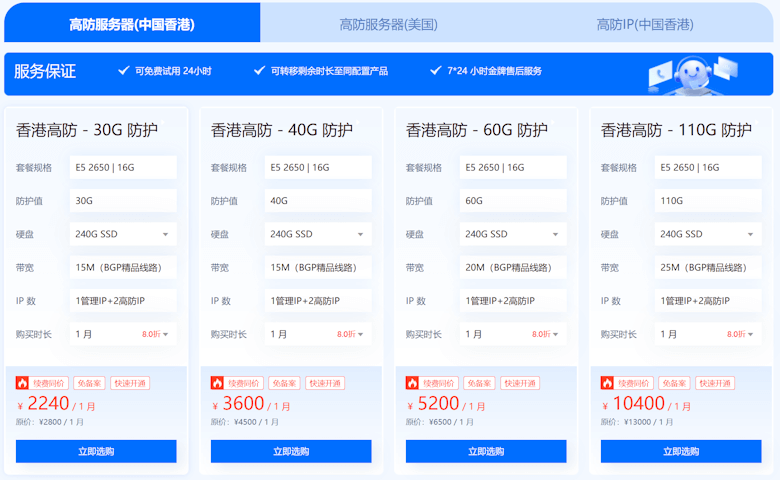Click the checkmark beside 可免费试用 24小时

pos(124,71)
